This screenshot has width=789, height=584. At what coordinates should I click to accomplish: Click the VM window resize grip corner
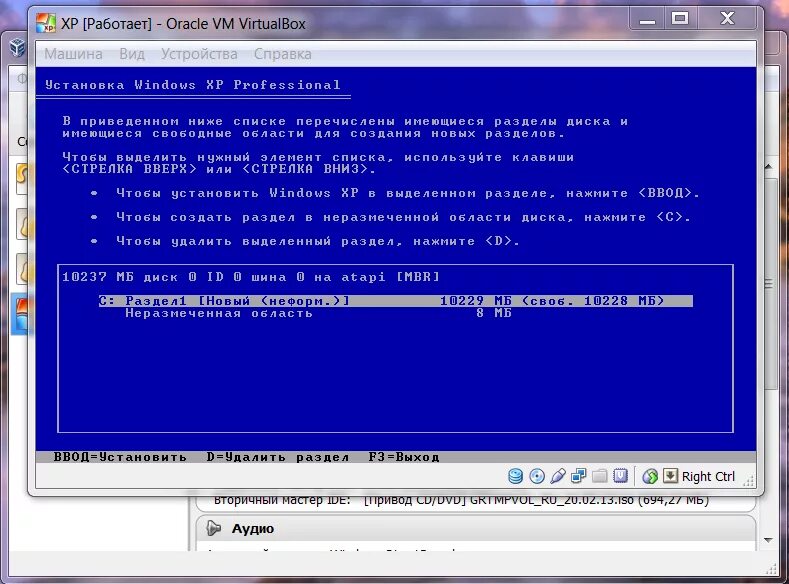(x=749, y=481)
